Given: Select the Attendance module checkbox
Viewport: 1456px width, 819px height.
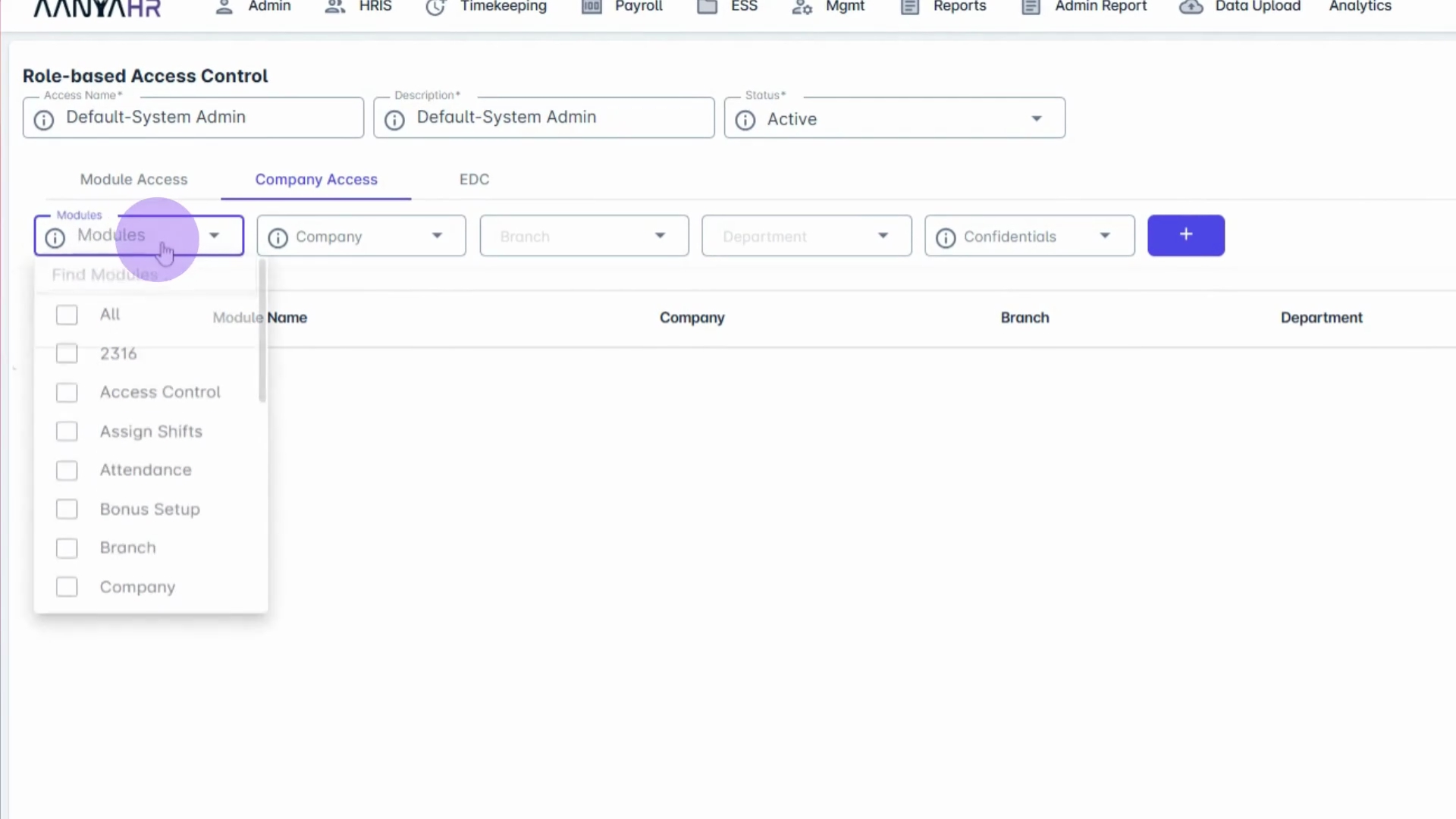Looking at the screenshot, I should (67, 471).
